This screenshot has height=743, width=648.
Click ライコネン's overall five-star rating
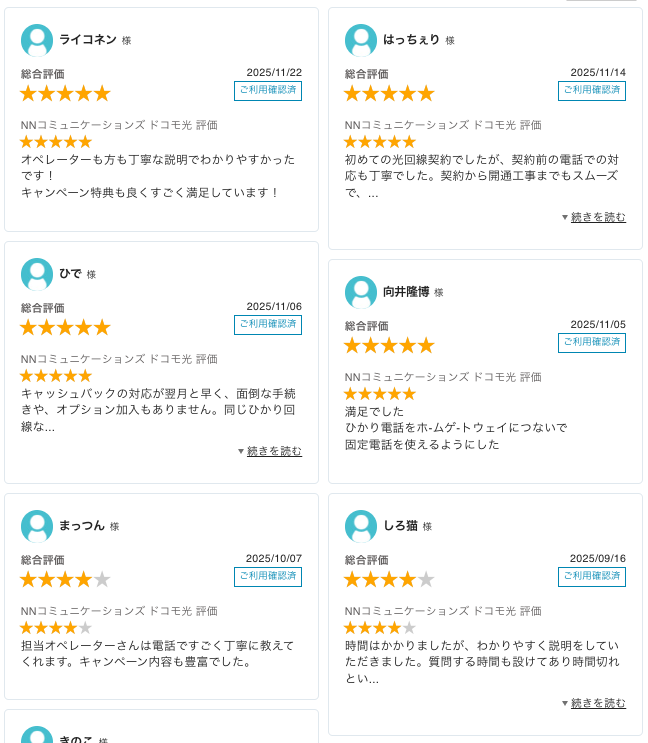pyautogui.click(x=65, y=93)
